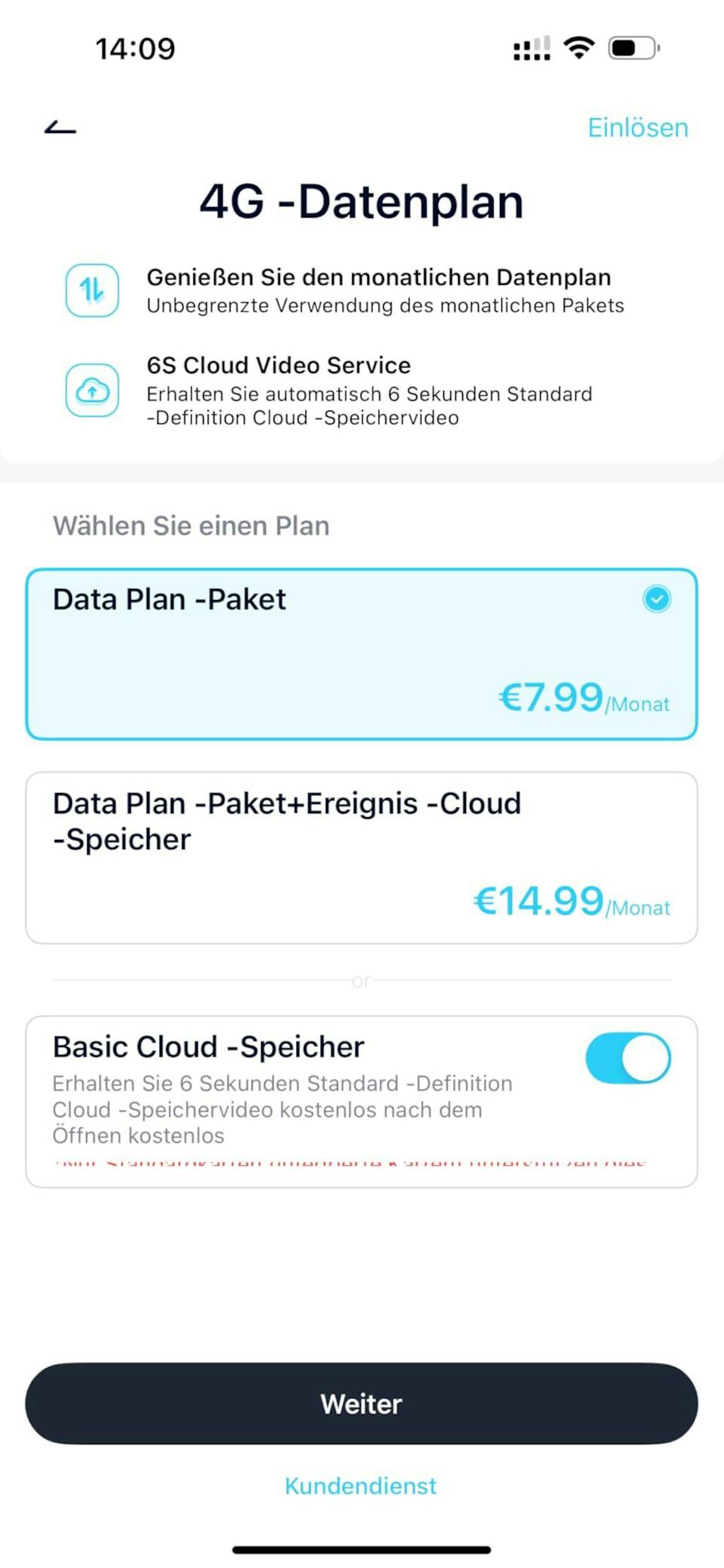Tap the home indicator bar
724x1568 pixels.
pyautogui.click(x=361, y=1550)
